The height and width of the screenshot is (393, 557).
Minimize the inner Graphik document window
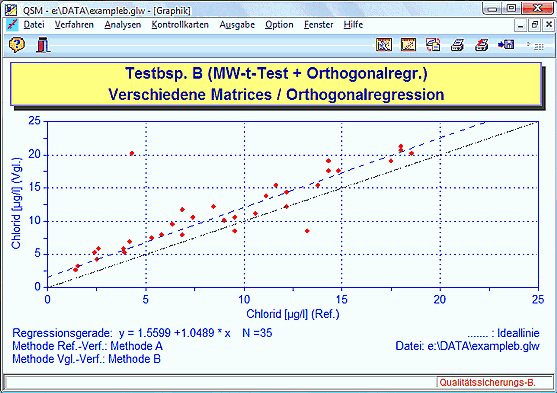(520, 25)
